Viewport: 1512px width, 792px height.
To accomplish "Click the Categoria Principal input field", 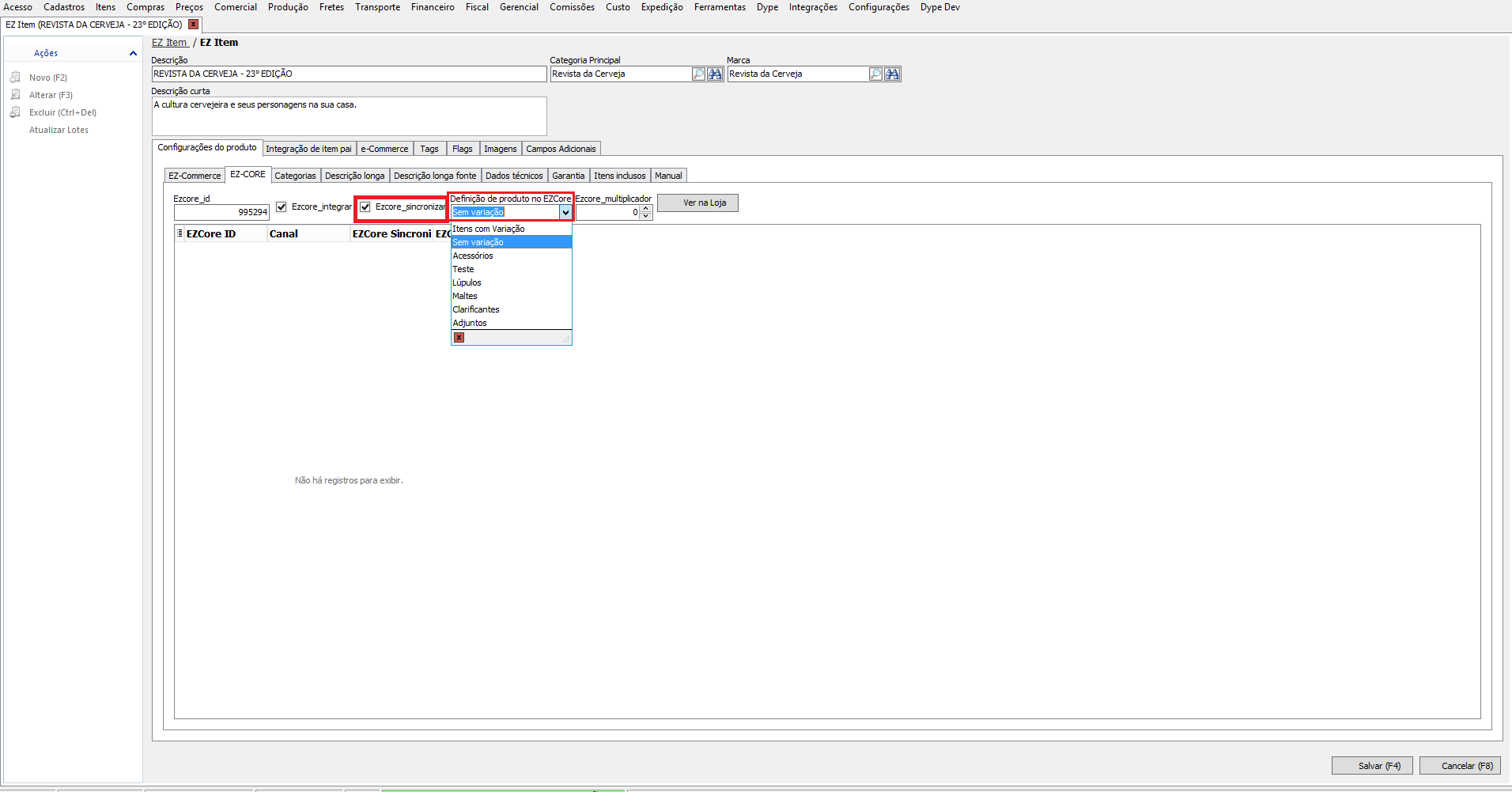I will tap(620, 74).
